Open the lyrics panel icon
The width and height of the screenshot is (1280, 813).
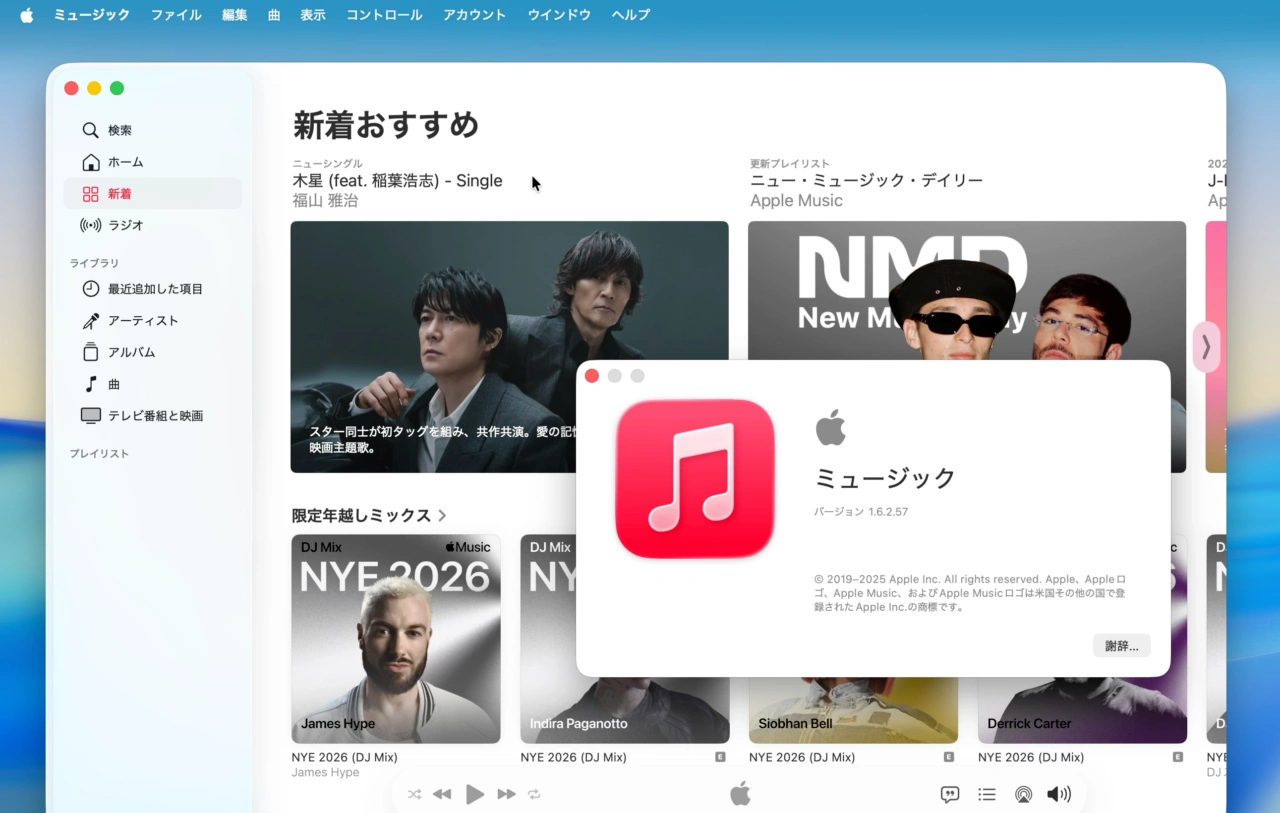948,794
